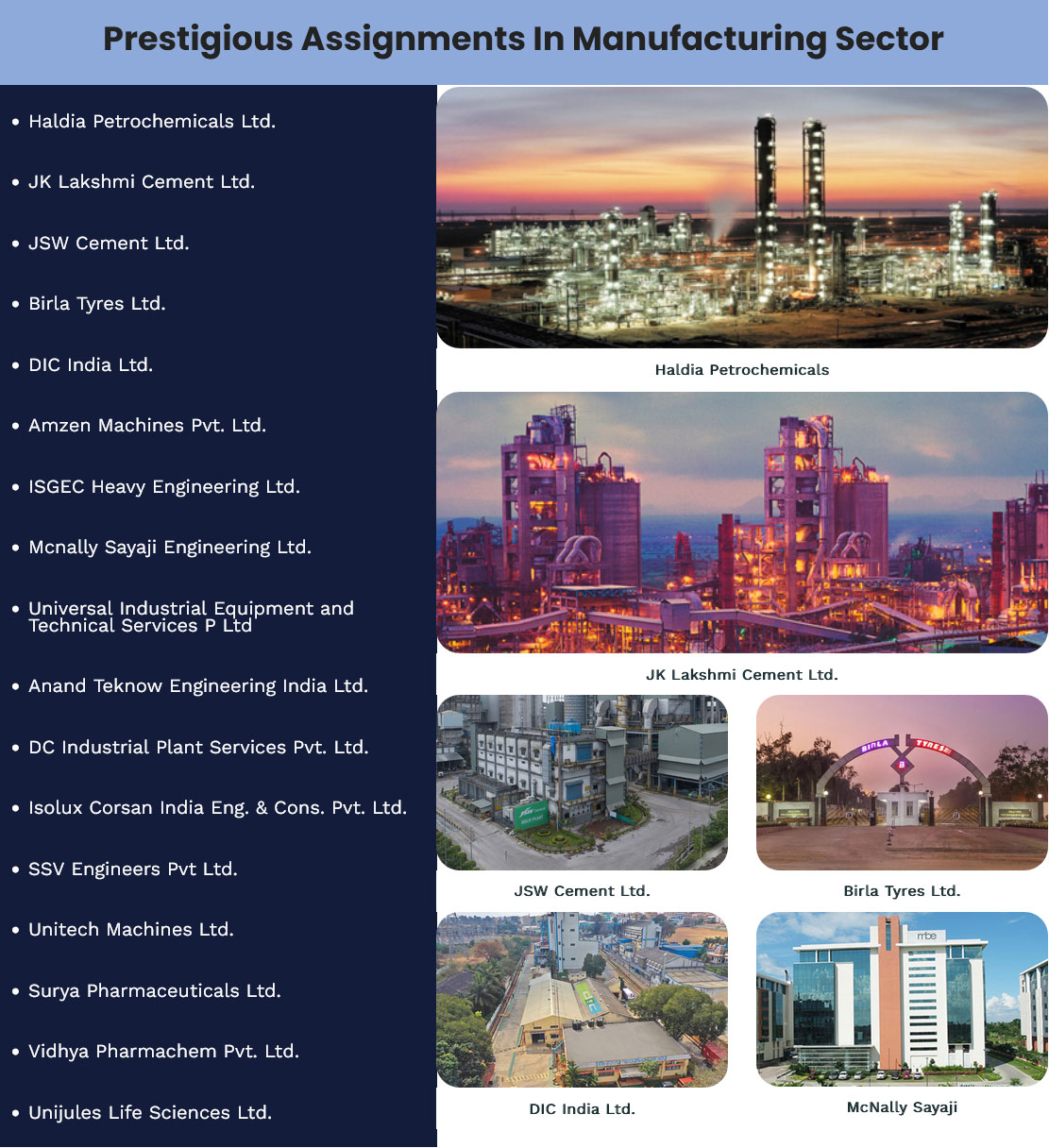Open the Haldia Petrochemicals plant photo
Image resolution: width=1049 pixels, height=1148 pixels.
(x=742, y=218)
